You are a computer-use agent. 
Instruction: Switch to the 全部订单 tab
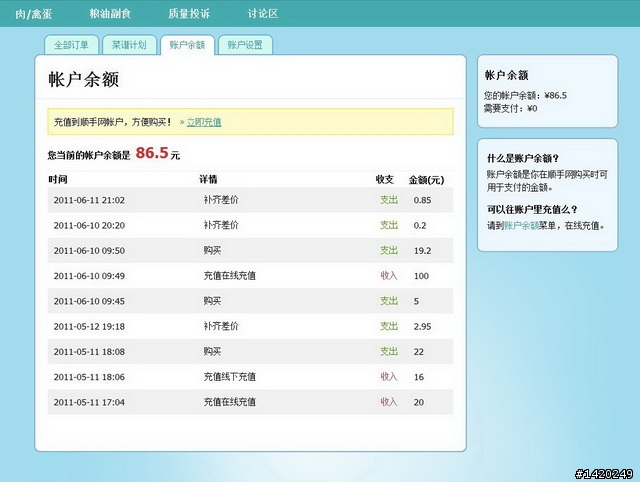pos(71,45)
